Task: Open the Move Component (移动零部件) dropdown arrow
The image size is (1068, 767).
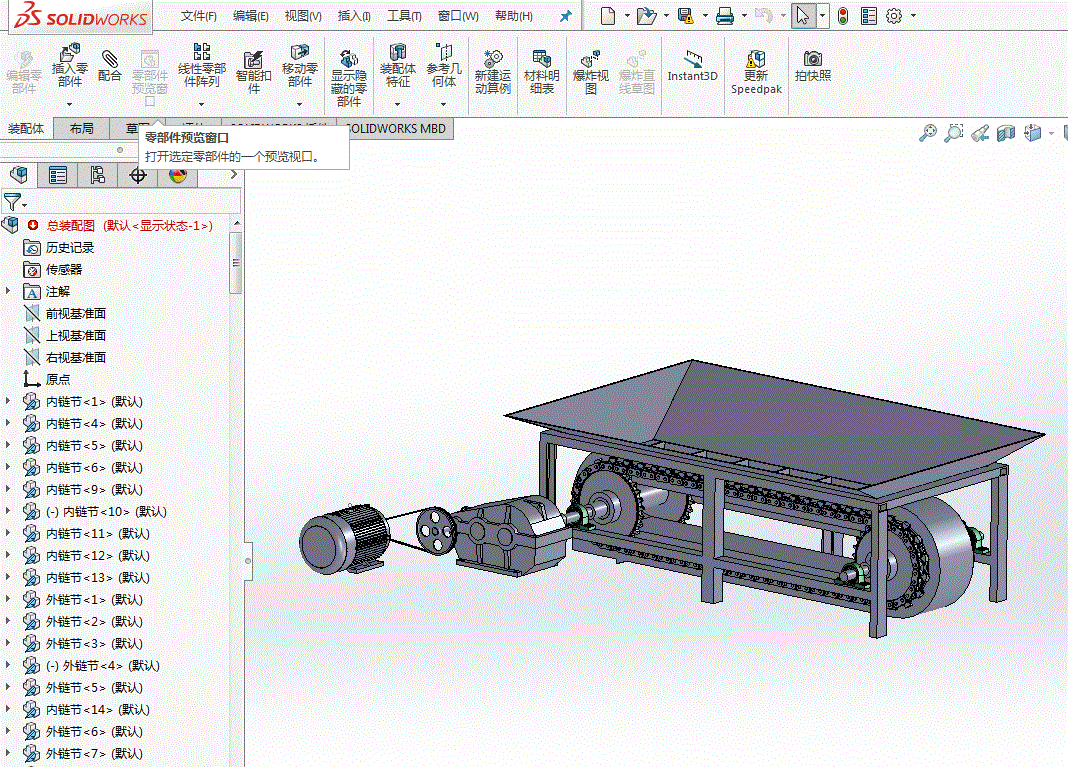Action: point(300,103)
